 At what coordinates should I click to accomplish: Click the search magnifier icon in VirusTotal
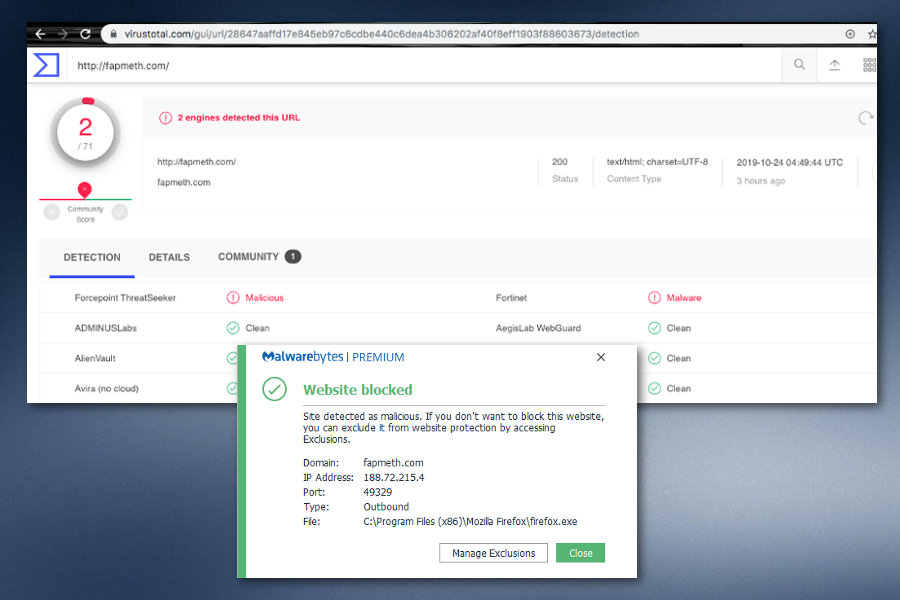click(x=799, y=65)
